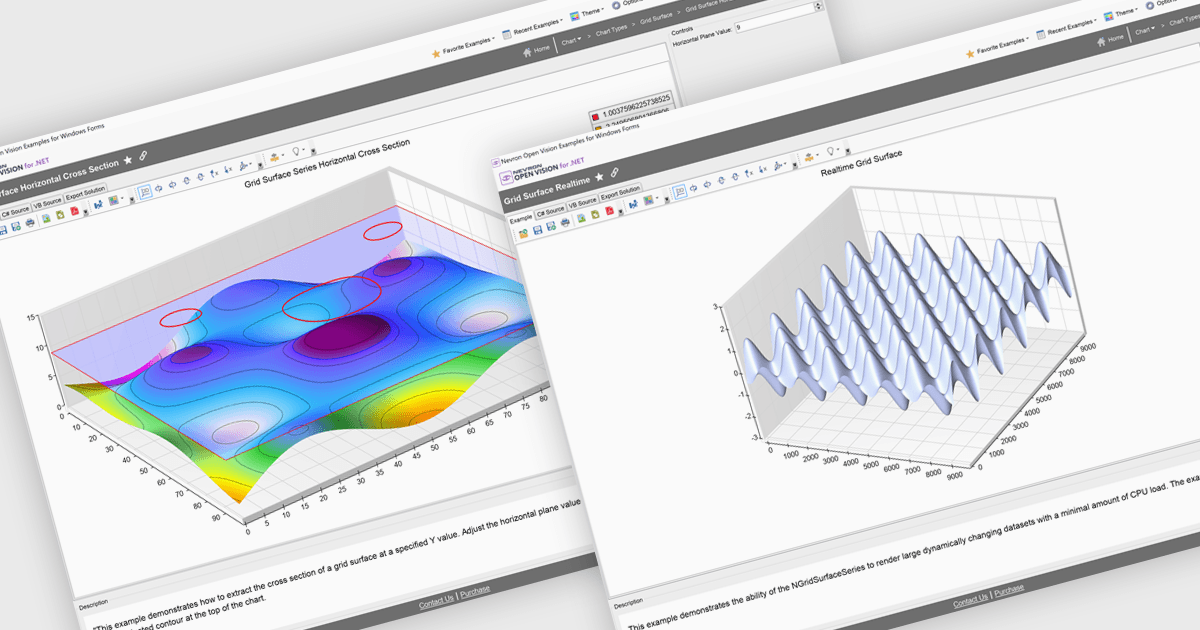
Task: Click rotate icon after select tool, Realtime window
Action: pyautogui.click(x=693, y=187)
